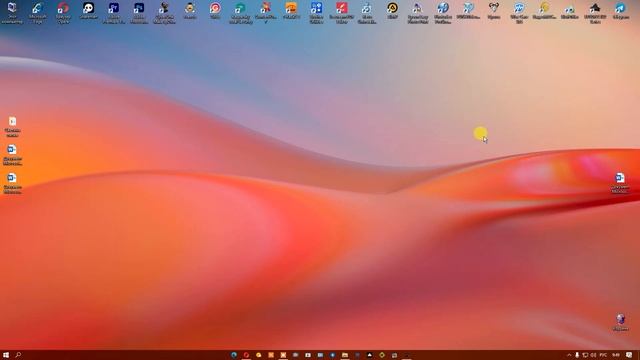Image resolution: width=640 pixels, height=360 pixels.
Task: Switch the РУС input language indicator
Action: (603, 355)
